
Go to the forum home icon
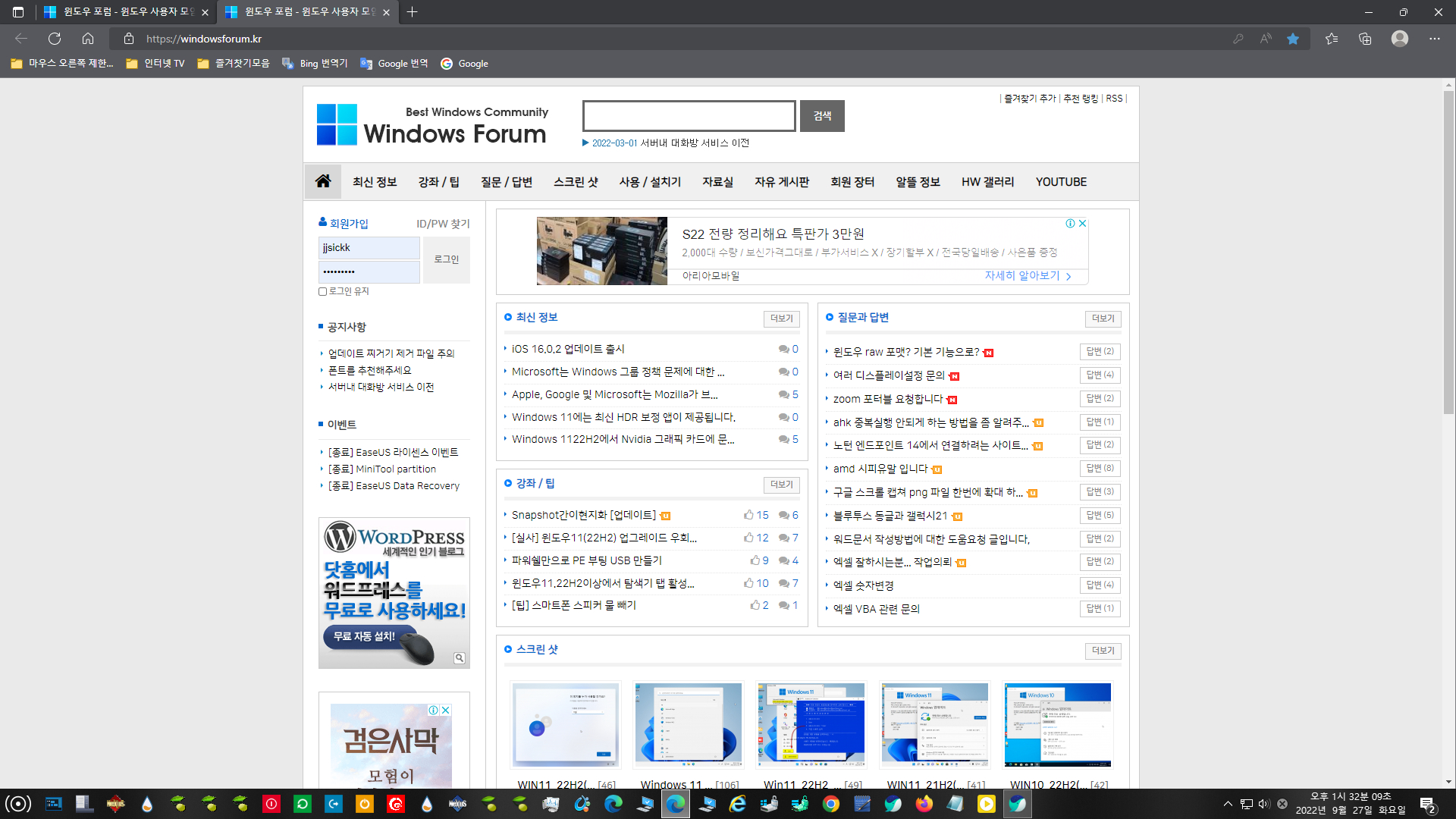(323, 181)
